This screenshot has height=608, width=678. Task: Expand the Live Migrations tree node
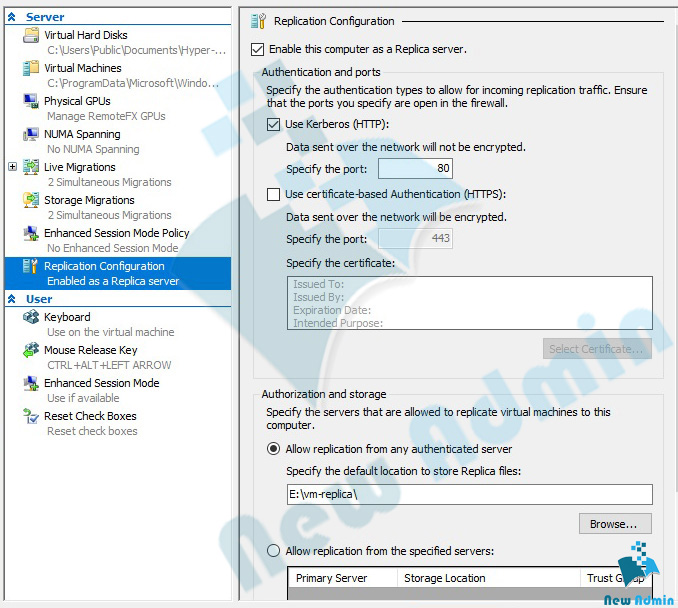12,167
